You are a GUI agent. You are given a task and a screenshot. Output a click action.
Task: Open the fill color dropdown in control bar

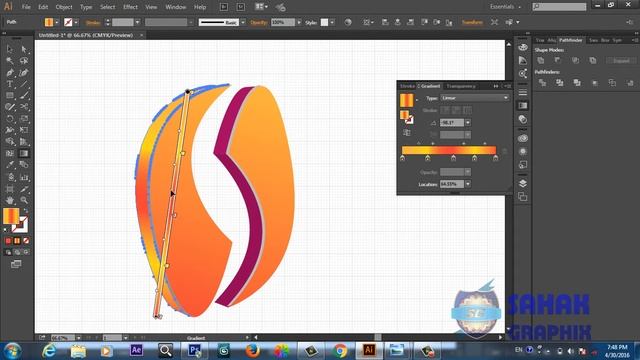(x=57, y=22)
